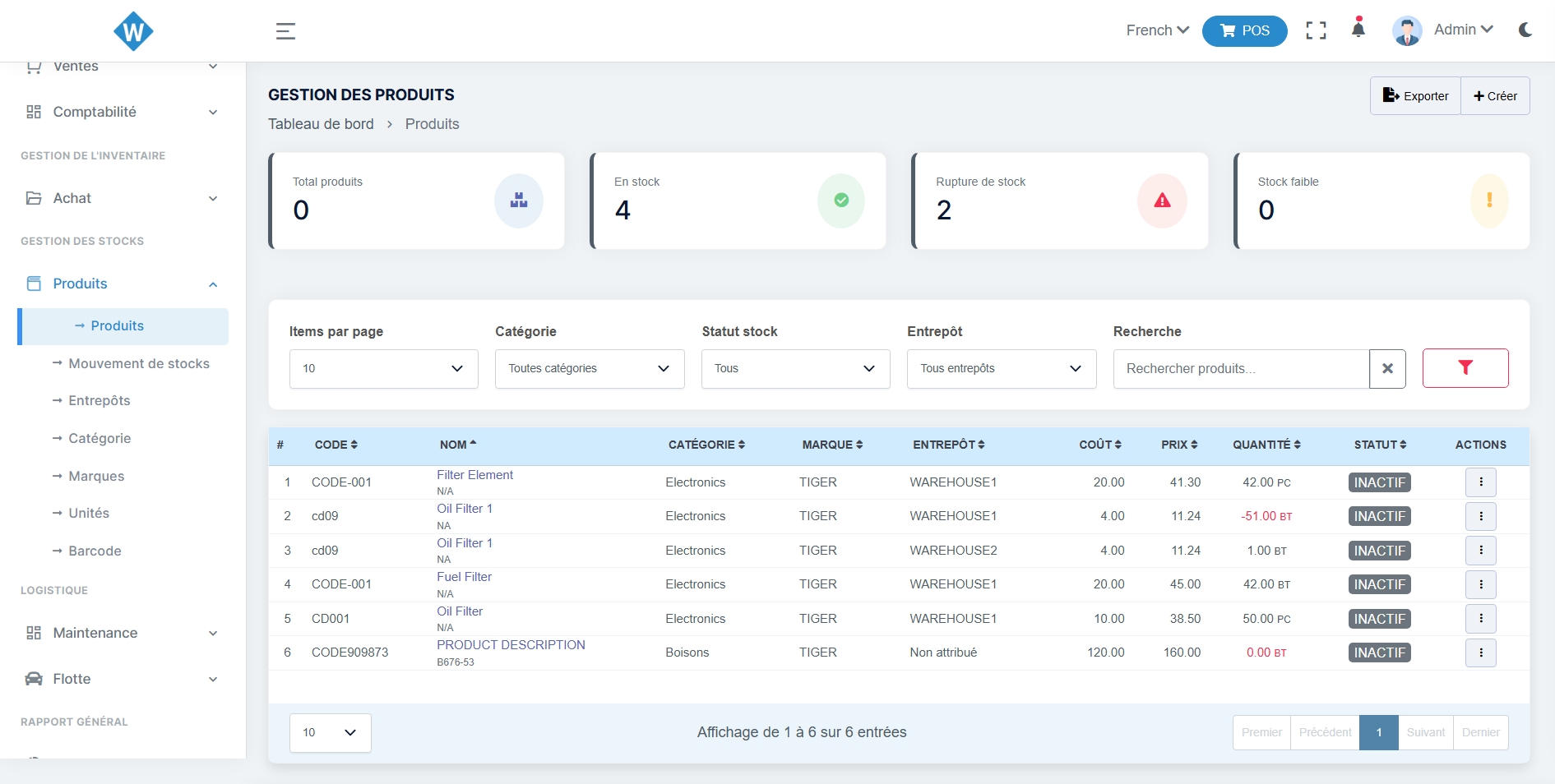Click inside the Rechercher produits search field
The image size is (1555, 784).
tap(1233, 369)
